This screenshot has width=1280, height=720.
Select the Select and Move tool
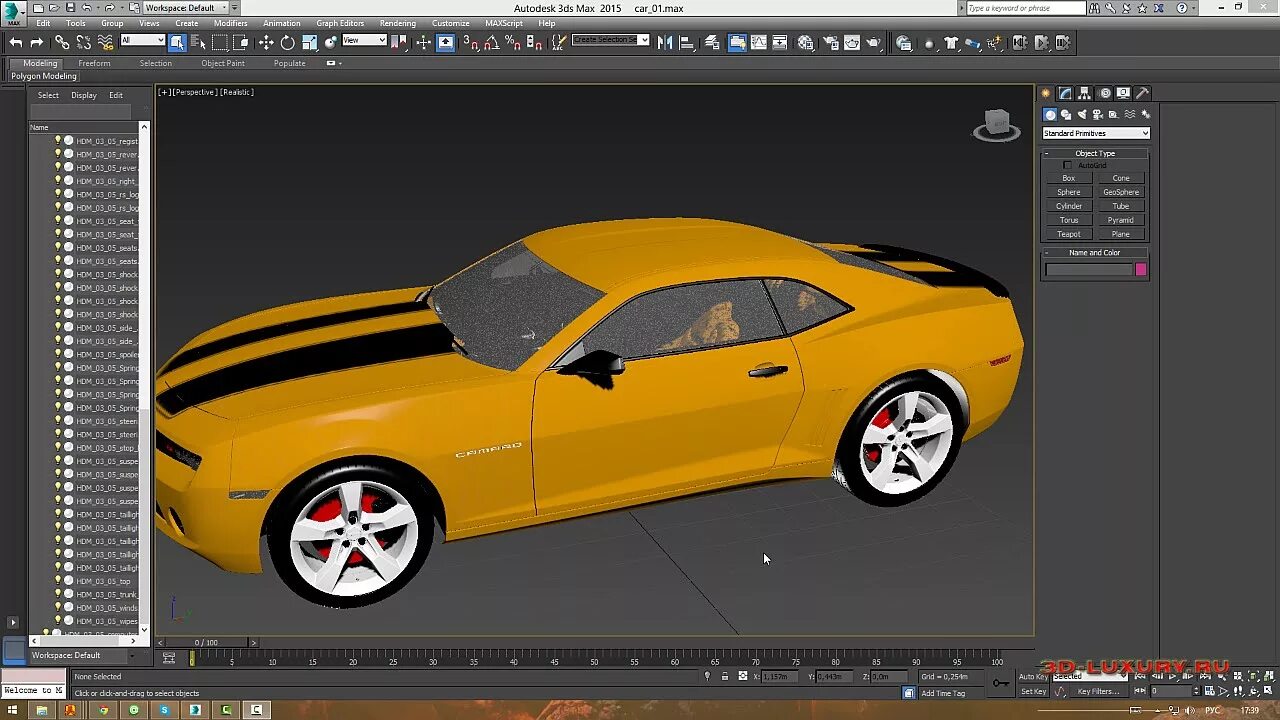(266, 42)
